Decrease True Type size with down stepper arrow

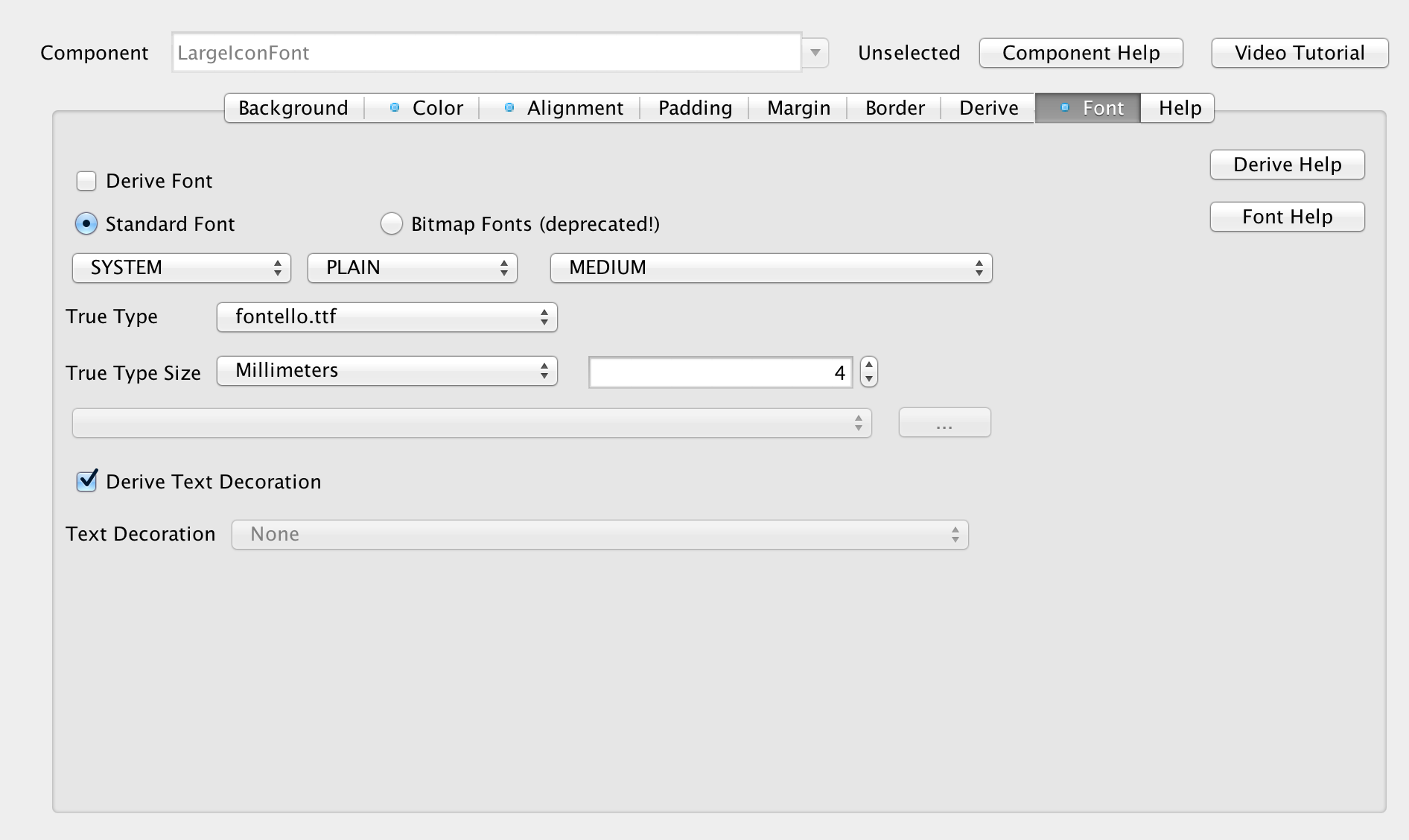(x=869, y=379)
